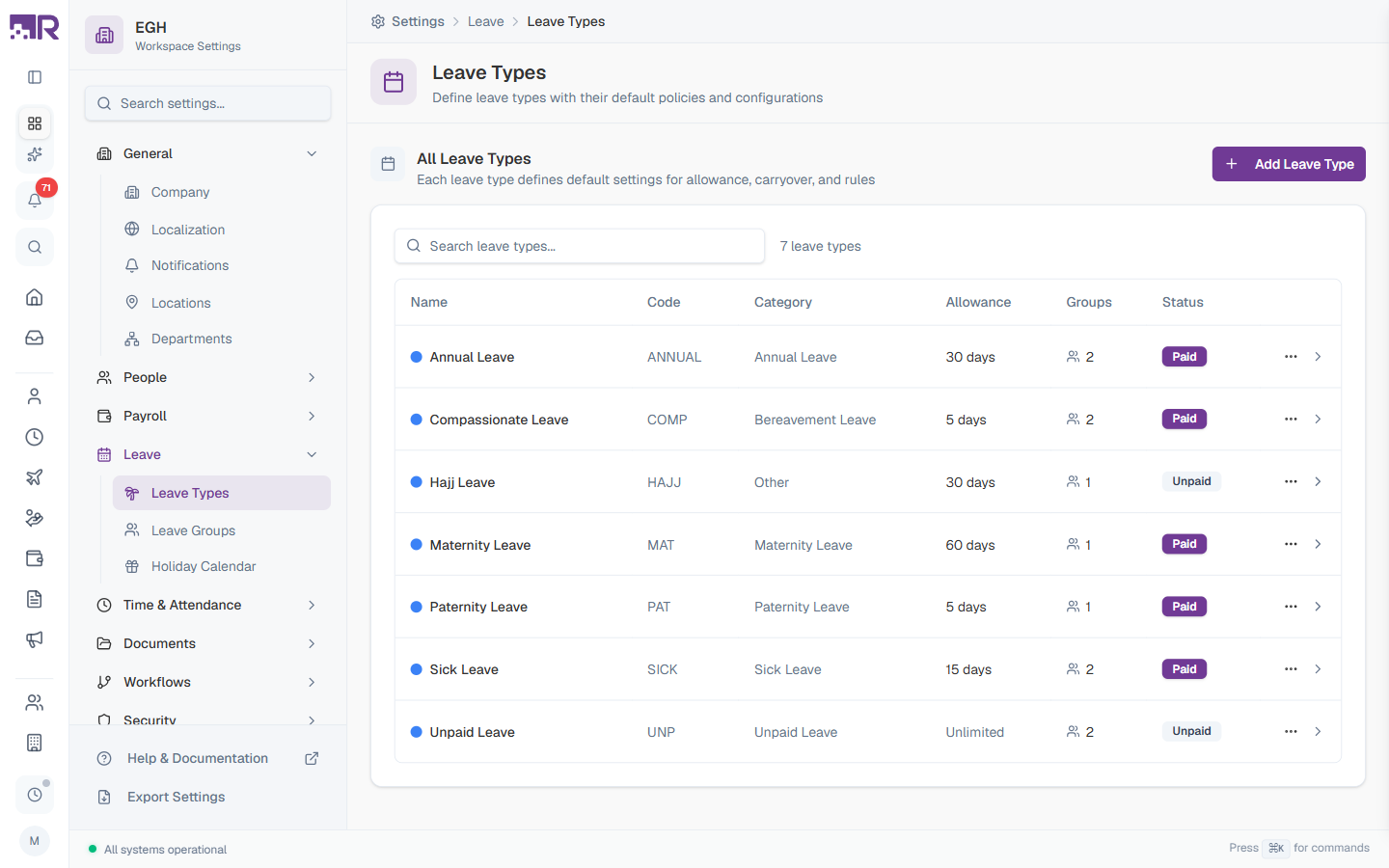
Task: Open more options for Sick Leave
Action: pyautogui.click(x=1291, y=669)
